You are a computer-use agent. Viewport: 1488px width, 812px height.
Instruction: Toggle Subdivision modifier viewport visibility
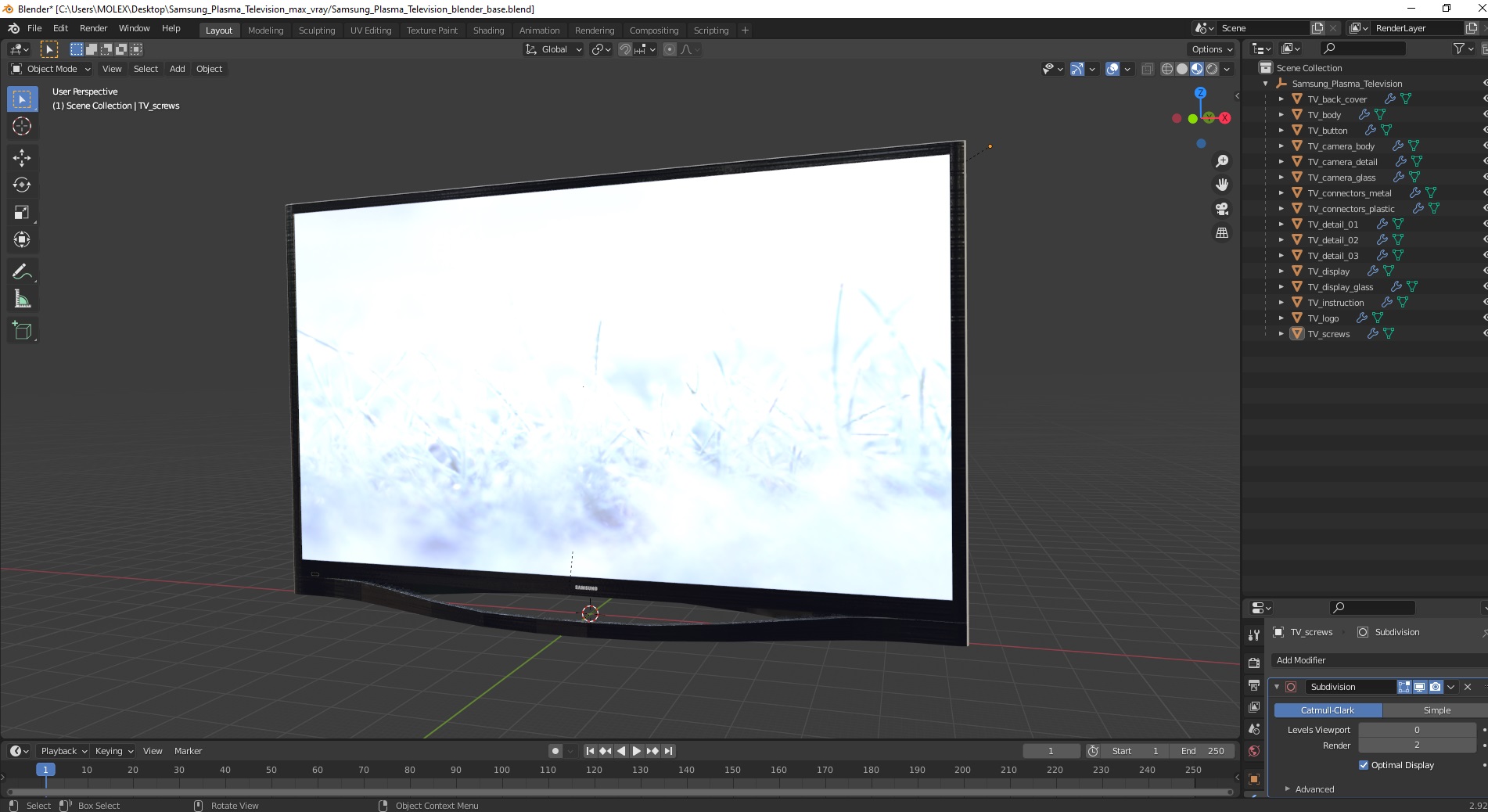point(1419,687)
